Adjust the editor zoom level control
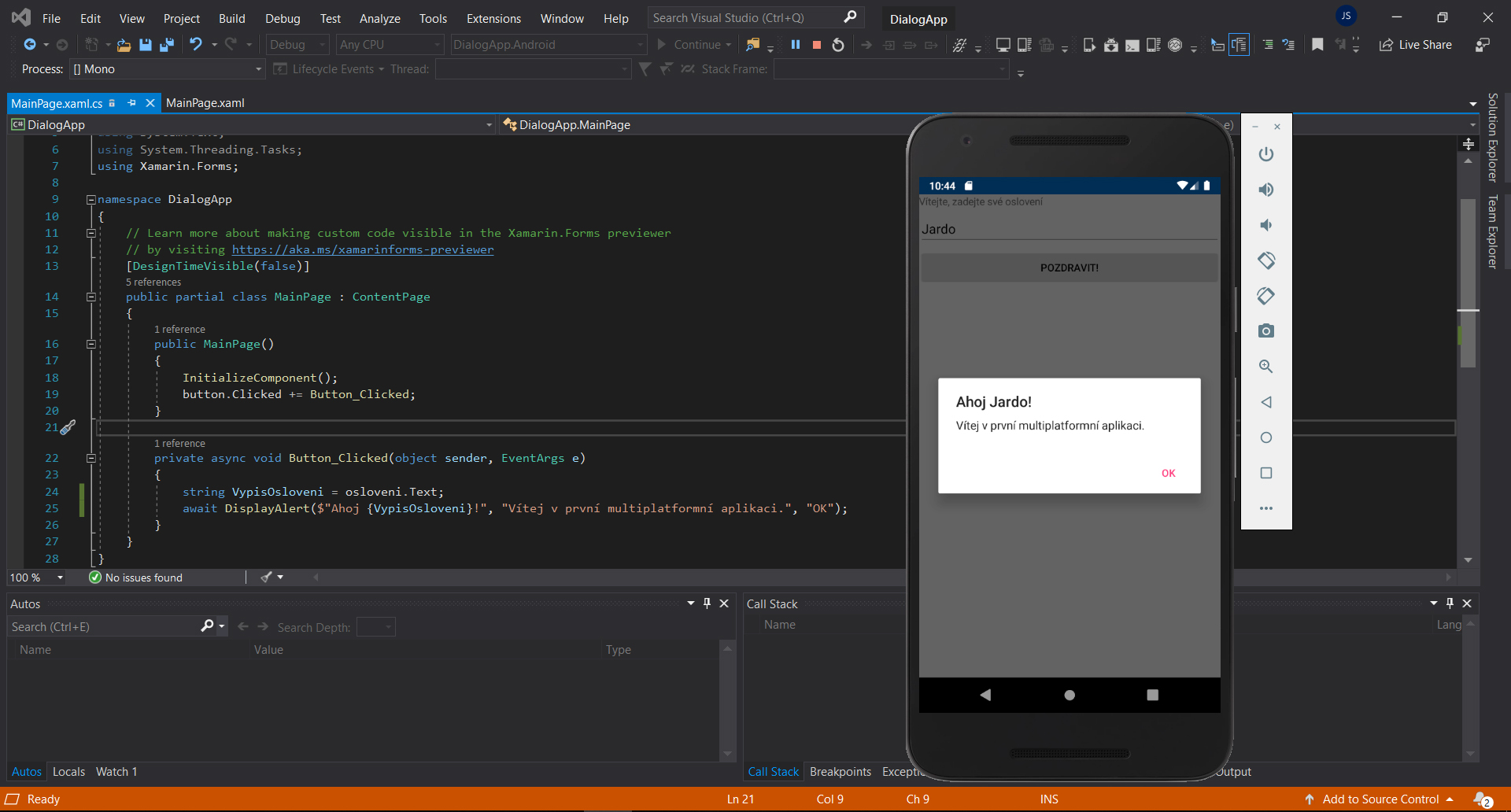This screenshot has width=1511, height=812. point(35,577)
